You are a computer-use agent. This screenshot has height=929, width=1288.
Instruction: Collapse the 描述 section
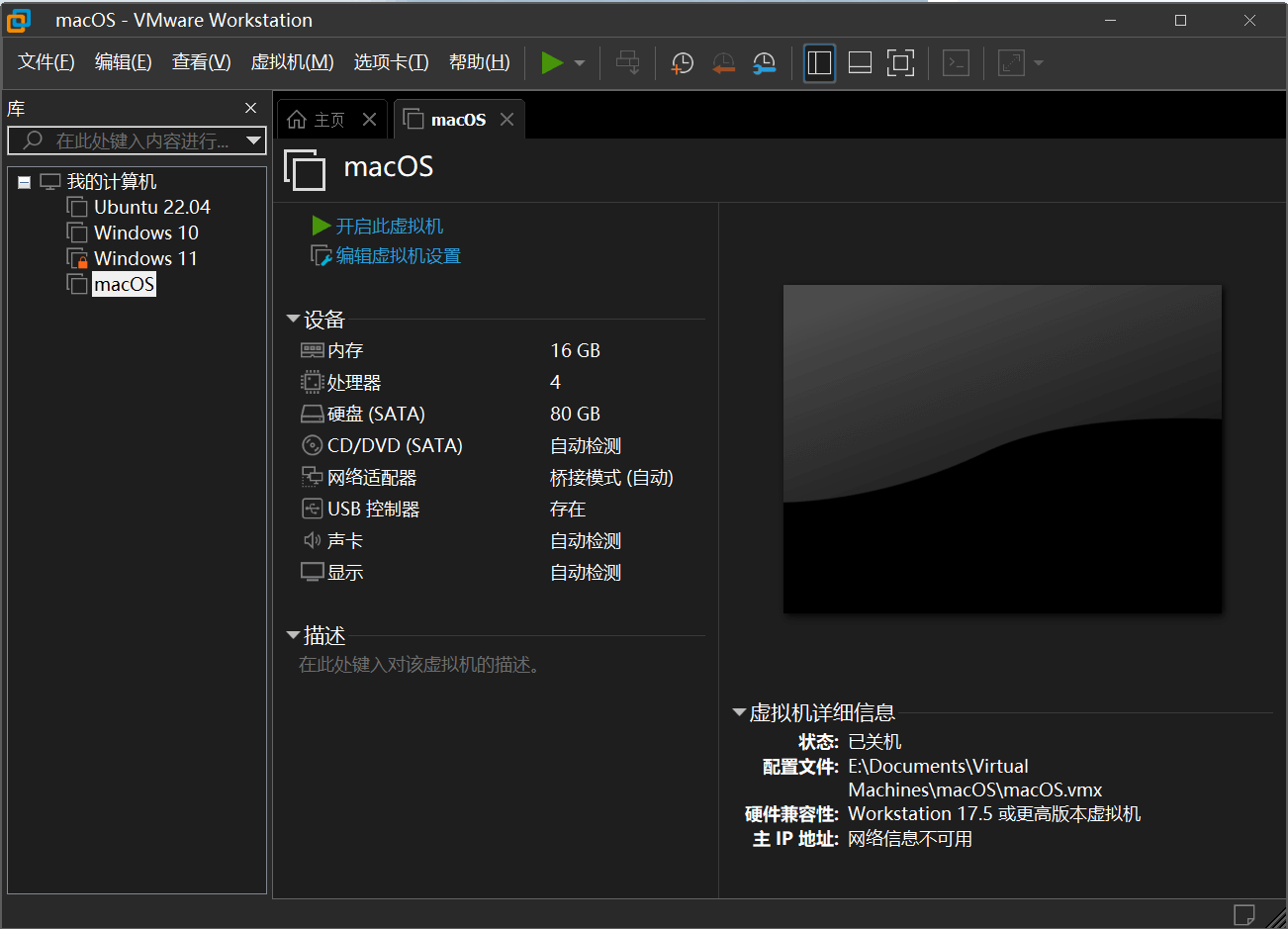(x=293, y=635)
